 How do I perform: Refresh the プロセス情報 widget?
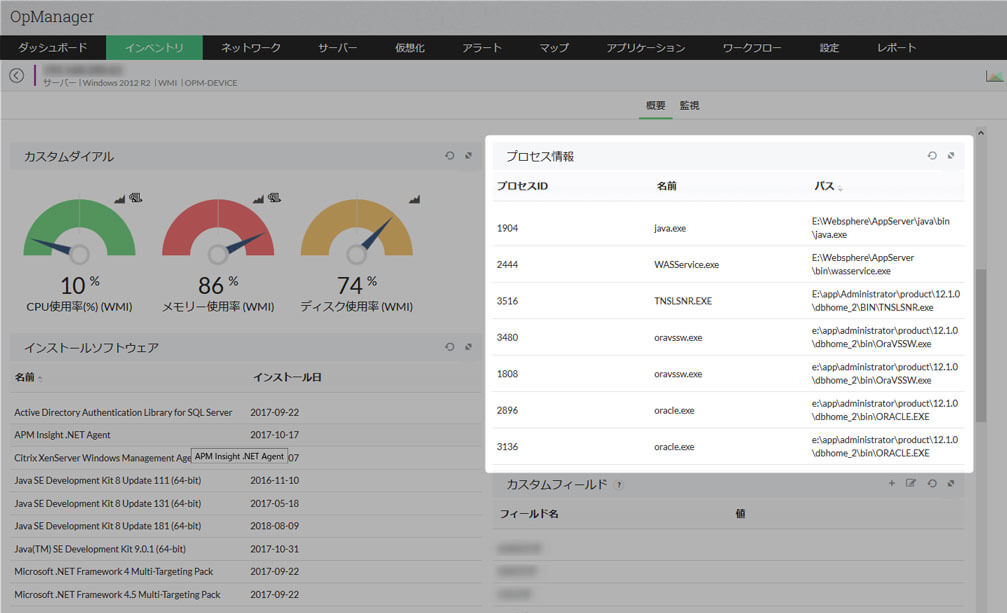(932, 156)
